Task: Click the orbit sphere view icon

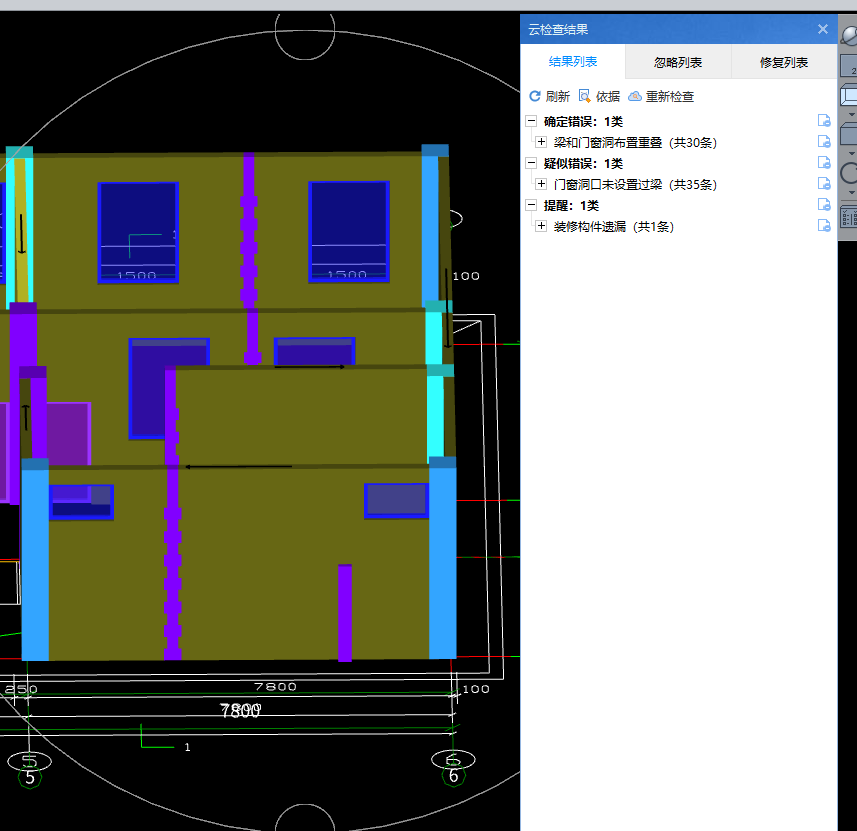Action: [849, 36]
